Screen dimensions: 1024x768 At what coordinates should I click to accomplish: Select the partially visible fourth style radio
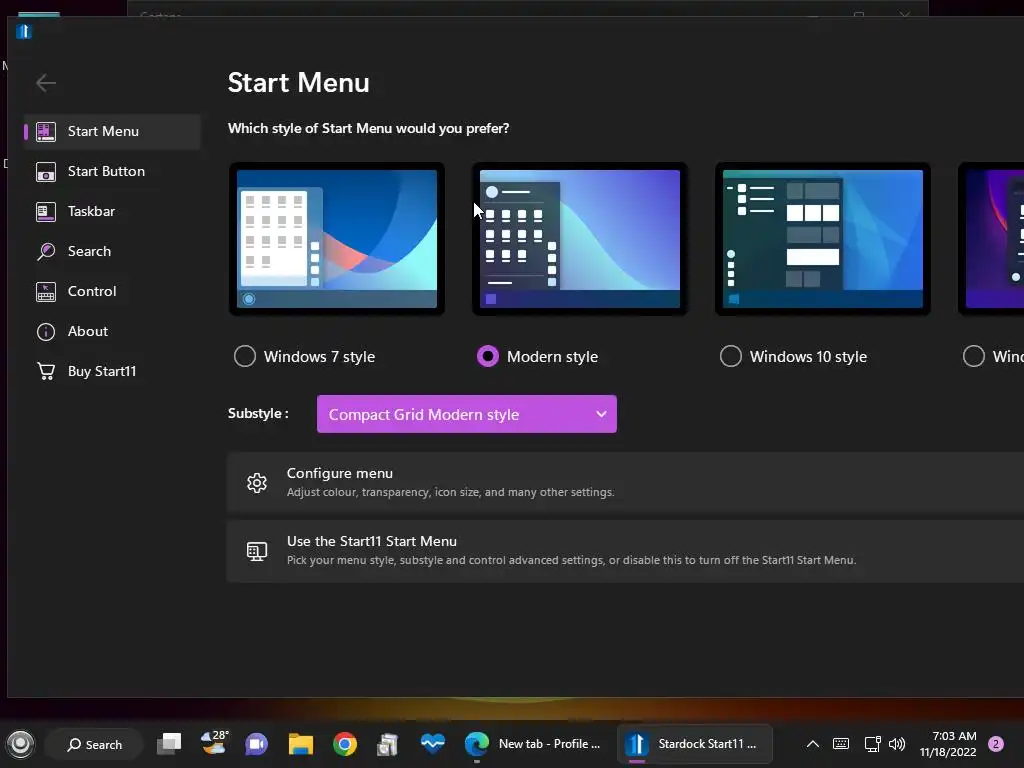(x=974, y=357)
